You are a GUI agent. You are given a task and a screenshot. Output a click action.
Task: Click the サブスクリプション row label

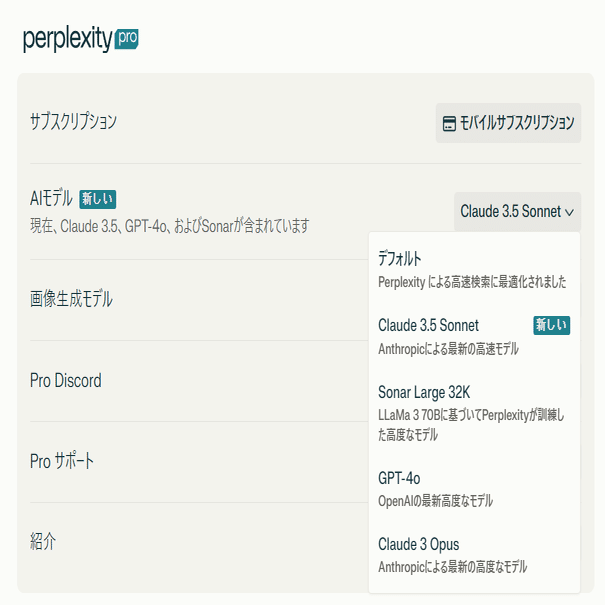(x=73, y=122)
